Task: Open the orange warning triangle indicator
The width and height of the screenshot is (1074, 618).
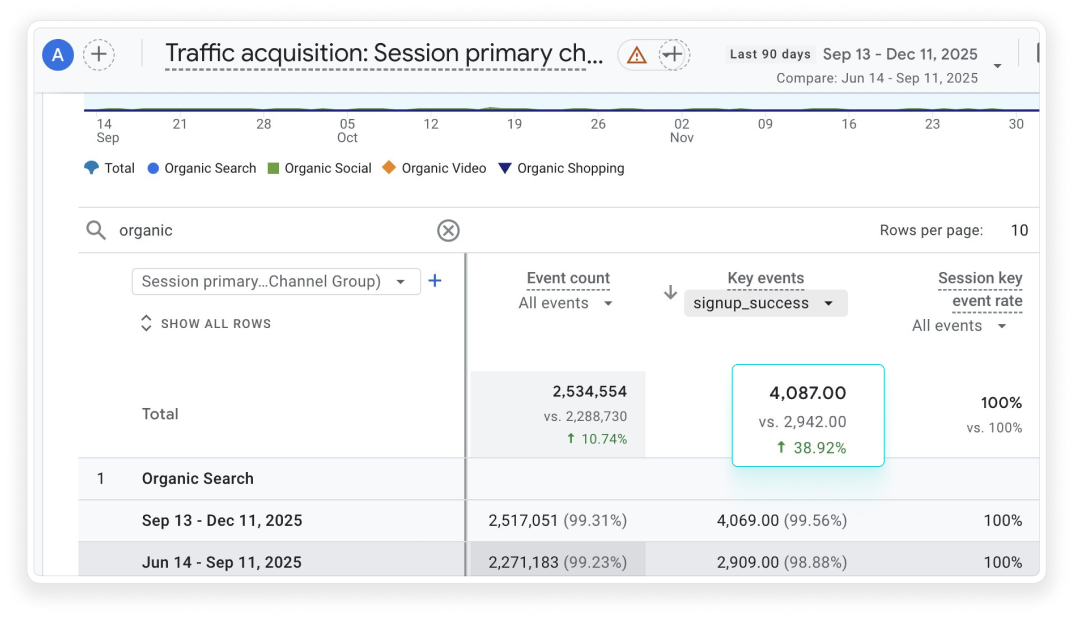Action: pos(636,55)
